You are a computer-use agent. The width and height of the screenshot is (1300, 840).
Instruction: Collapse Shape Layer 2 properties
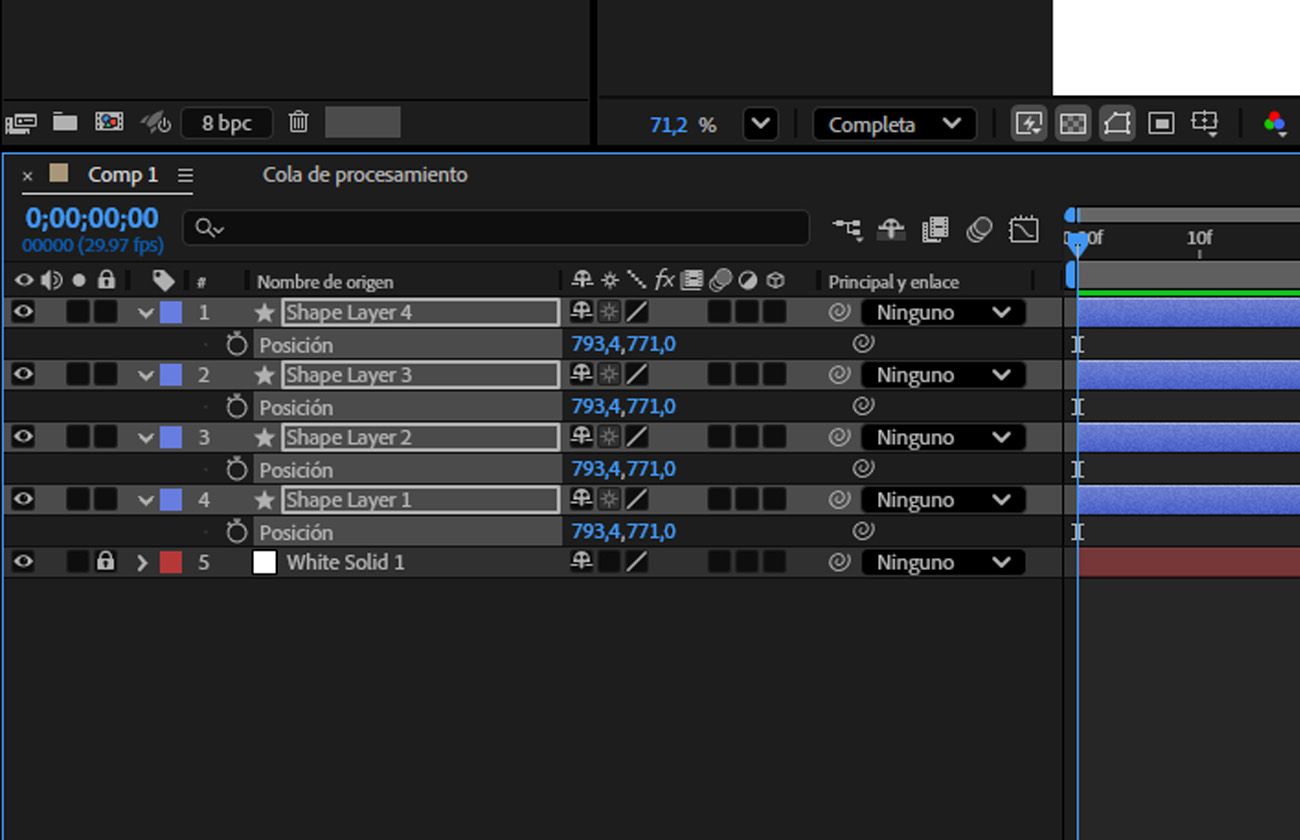coord(146,438)
